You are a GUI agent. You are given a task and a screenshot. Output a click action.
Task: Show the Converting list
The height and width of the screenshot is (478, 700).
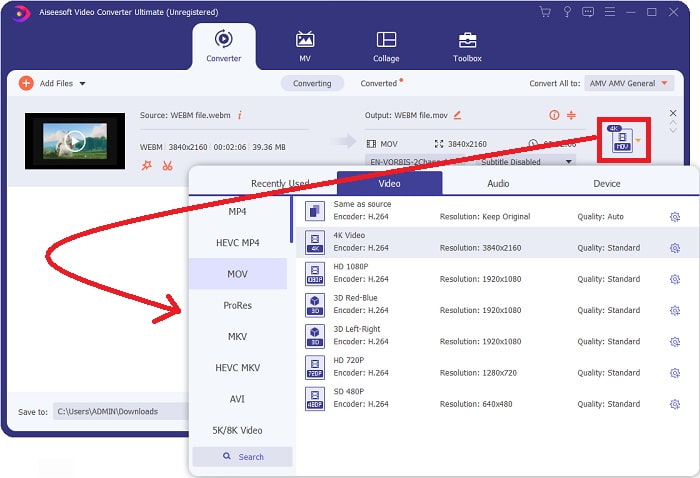tap(312, 83)
